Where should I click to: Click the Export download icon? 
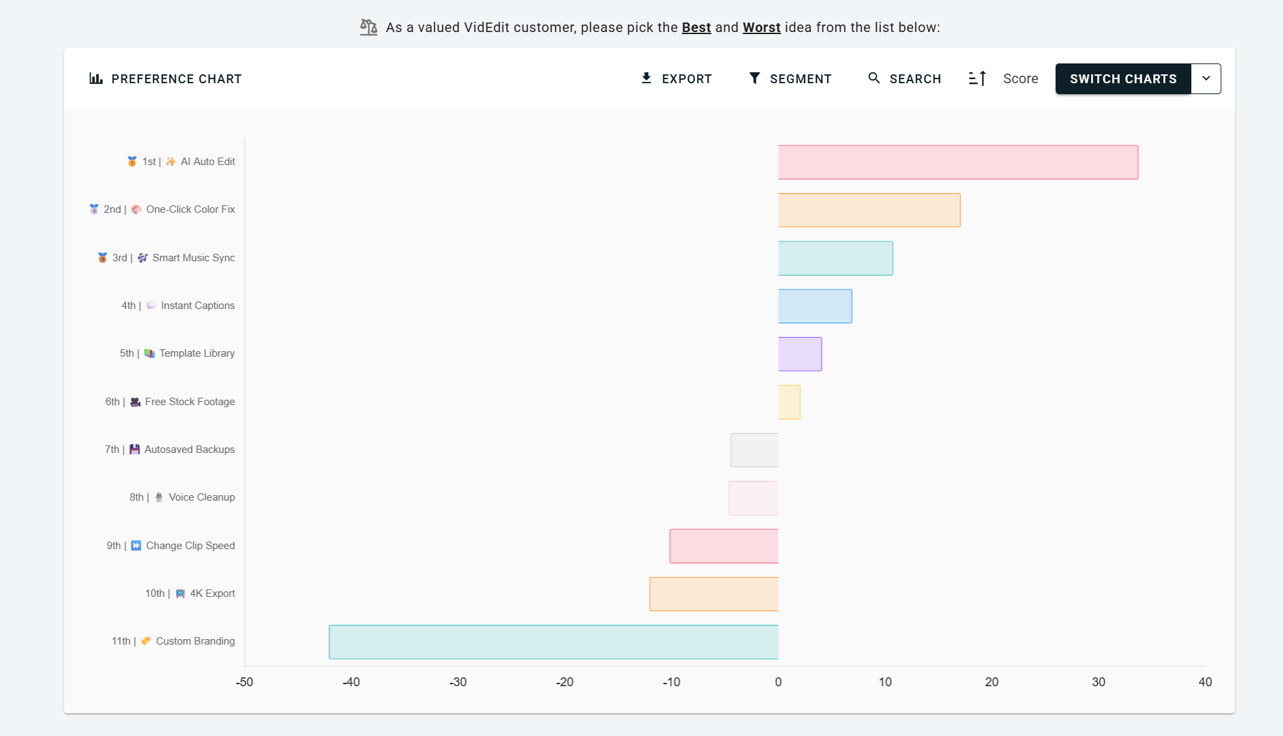646,78
